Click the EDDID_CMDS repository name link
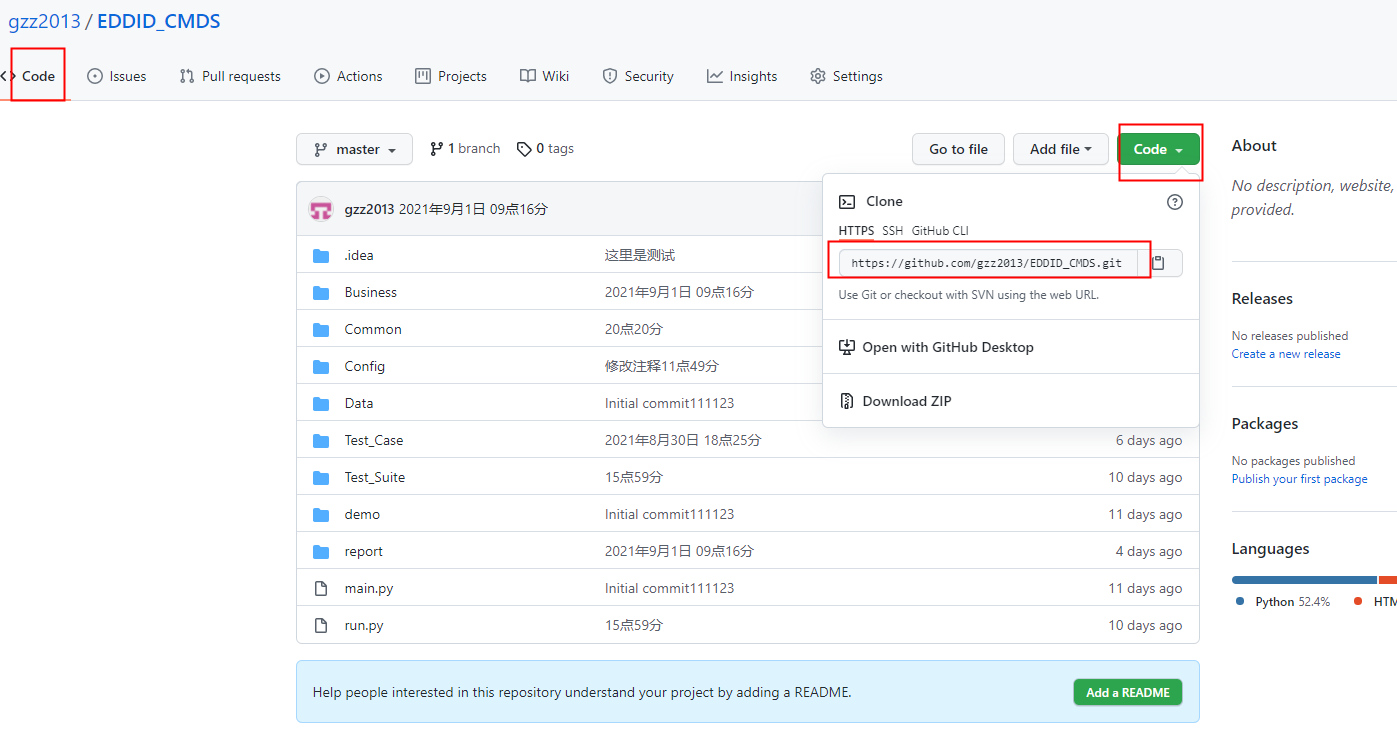The height and width of the screenshot is (748, 1397). tap(159, 21)
